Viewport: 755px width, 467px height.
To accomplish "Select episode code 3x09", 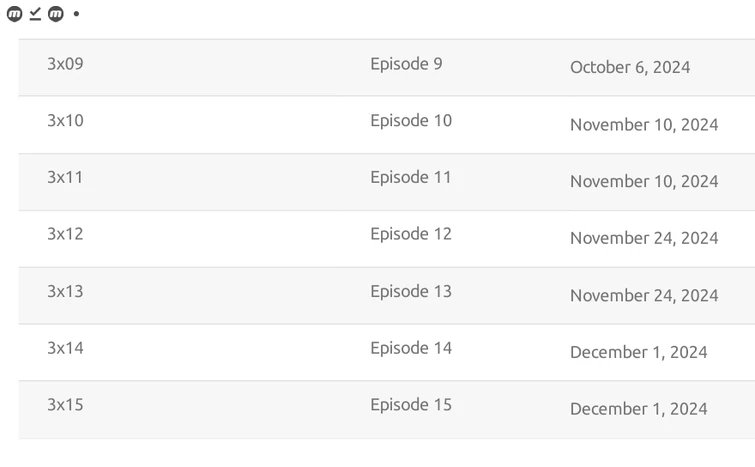I will [x=65, y=64].
